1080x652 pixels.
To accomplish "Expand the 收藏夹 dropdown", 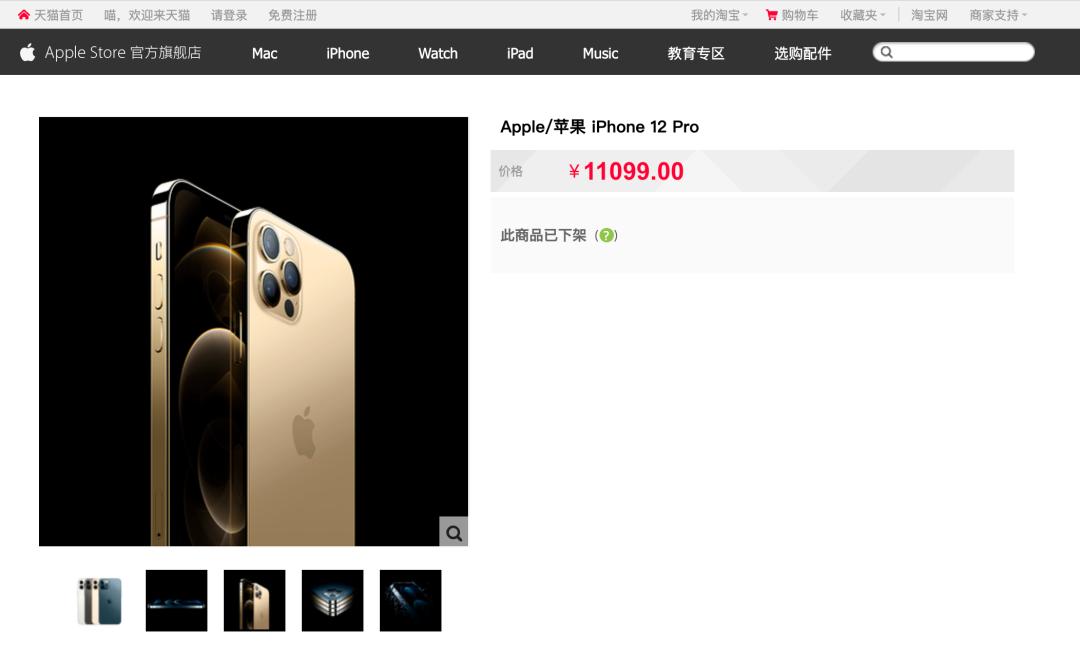I will [x=862, y=15].
